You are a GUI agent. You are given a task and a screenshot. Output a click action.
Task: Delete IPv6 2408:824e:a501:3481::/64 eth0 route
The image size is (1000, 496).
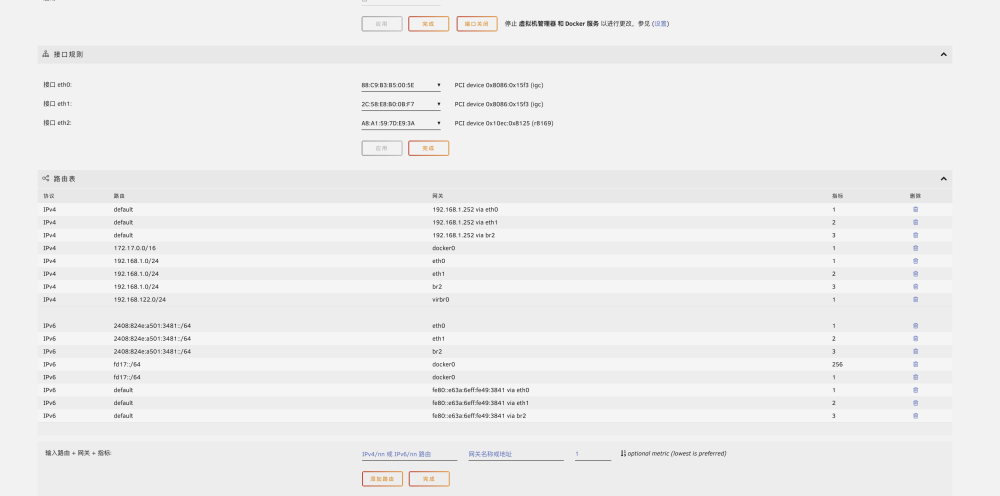pyautogui.click(x=915, y=325)
